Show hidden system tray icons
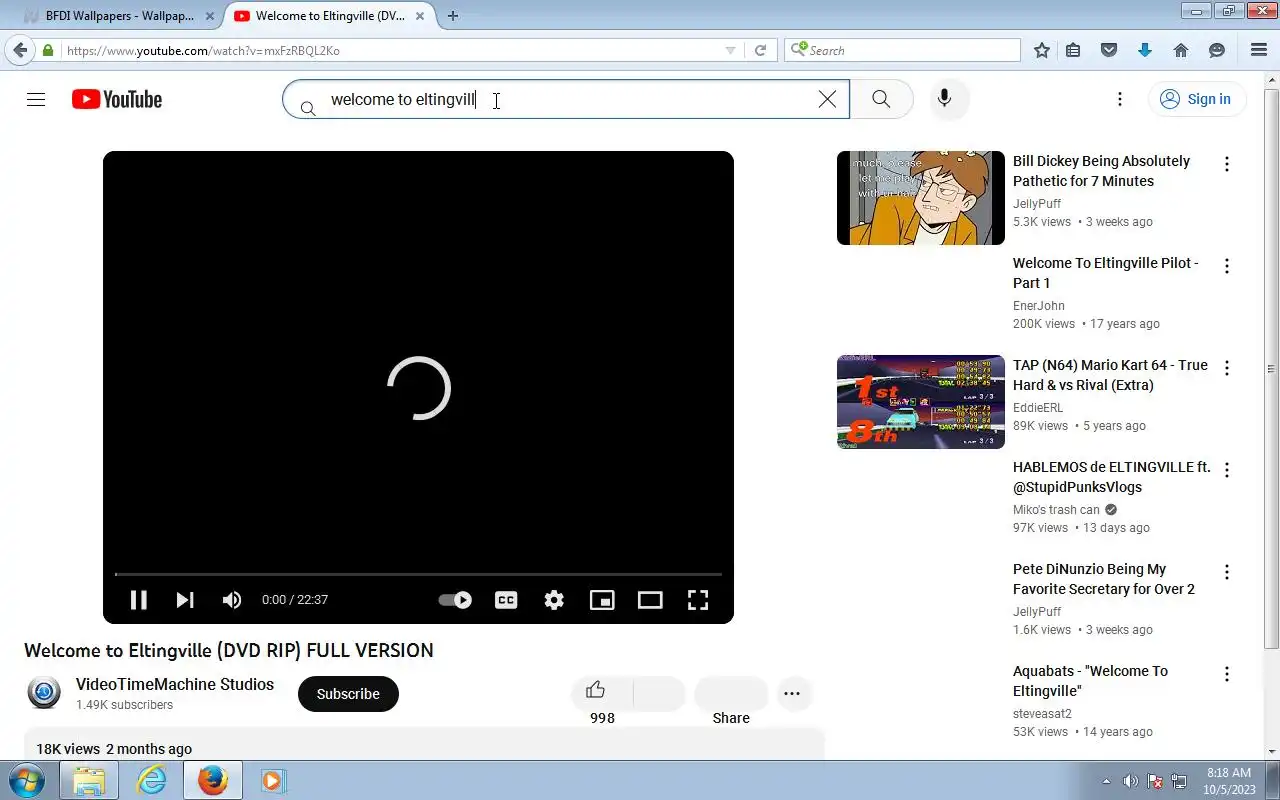The height and width of the screenshot is (800, 1280). click(x=1106, y=781)
